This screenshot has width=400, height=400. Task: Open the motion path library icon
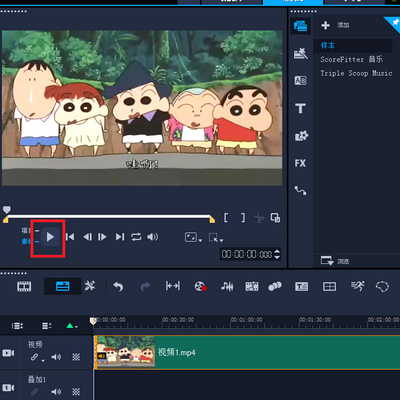pyautogui.click(x=300, y=191)
